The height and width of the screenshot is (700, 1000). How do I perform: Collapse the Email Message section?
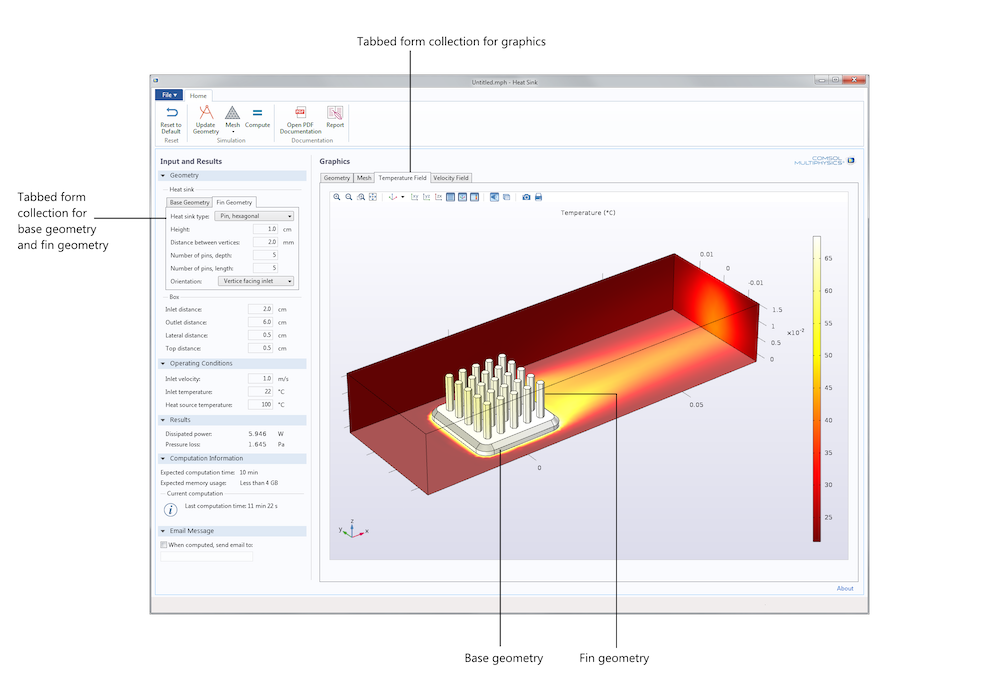[163, 531]
